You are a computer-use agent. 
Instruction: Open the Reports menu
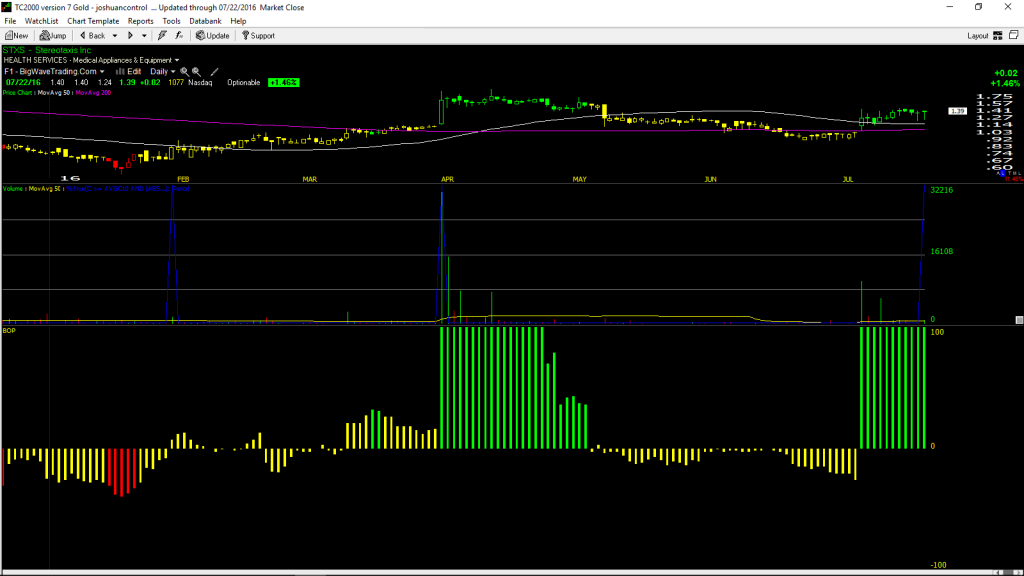pyautogui.click(x=140, y=22)
